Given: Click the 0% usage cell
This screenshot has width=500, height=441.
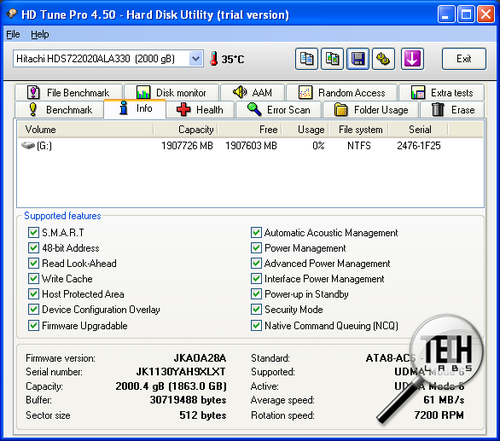Looking at the screenshot, I should (x=318, y=146).
